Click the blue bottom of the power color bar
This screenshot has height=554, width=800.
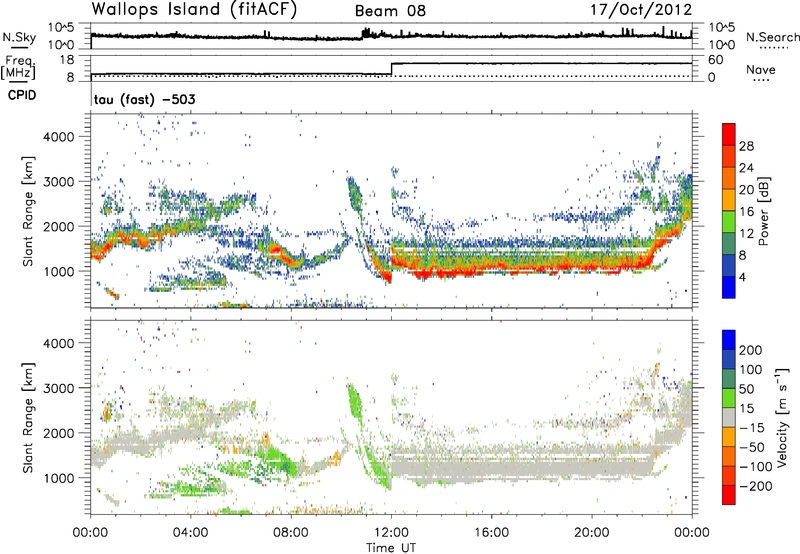click(729, 287)
